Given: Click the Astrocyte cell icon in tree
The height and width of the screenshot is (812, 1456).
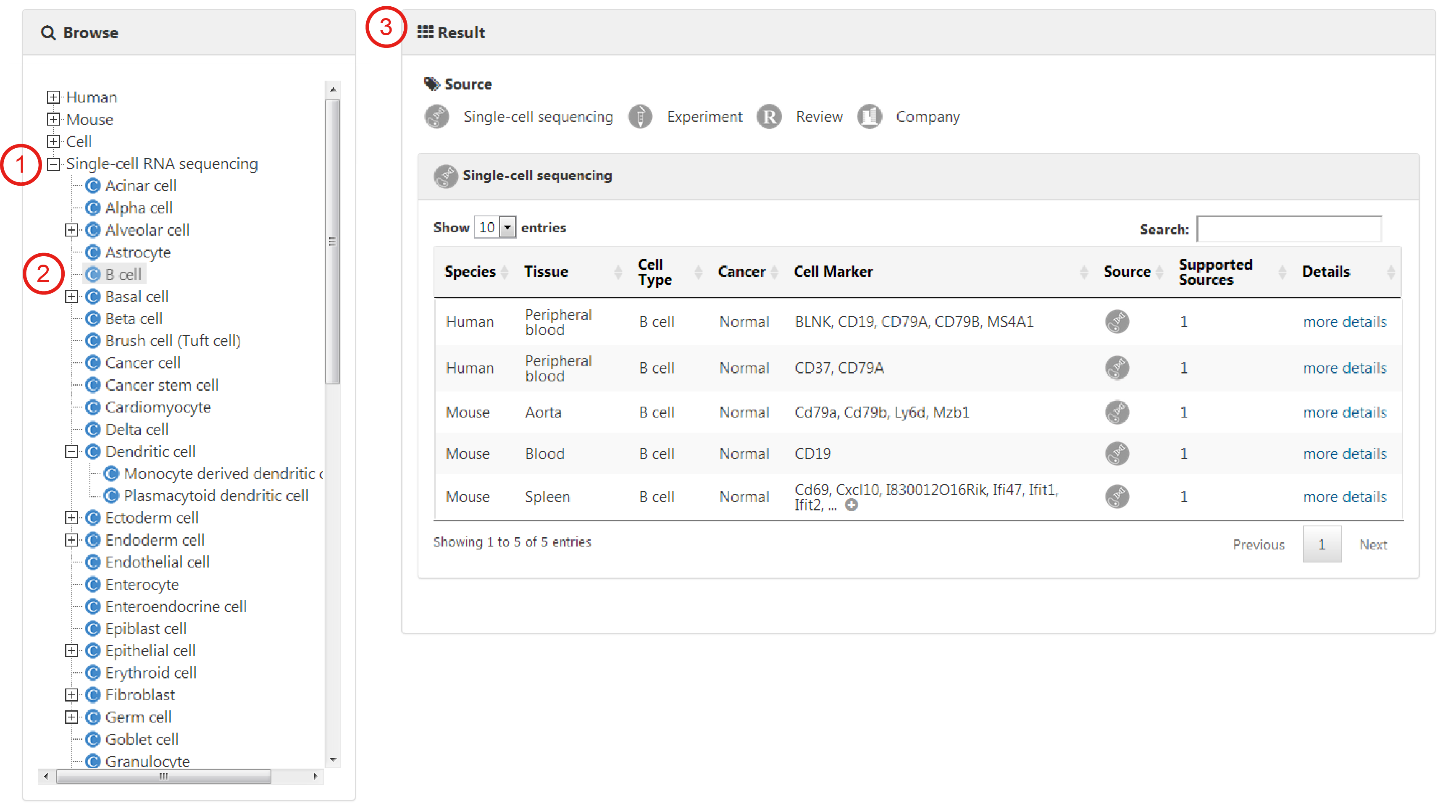Looking at the screenshot, I should 93,252.
